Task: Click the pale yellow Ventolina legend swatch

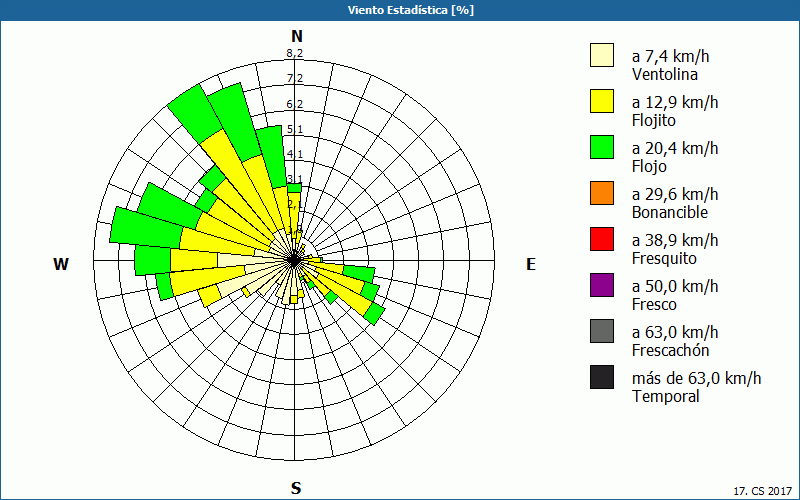Action: (602, 55)
